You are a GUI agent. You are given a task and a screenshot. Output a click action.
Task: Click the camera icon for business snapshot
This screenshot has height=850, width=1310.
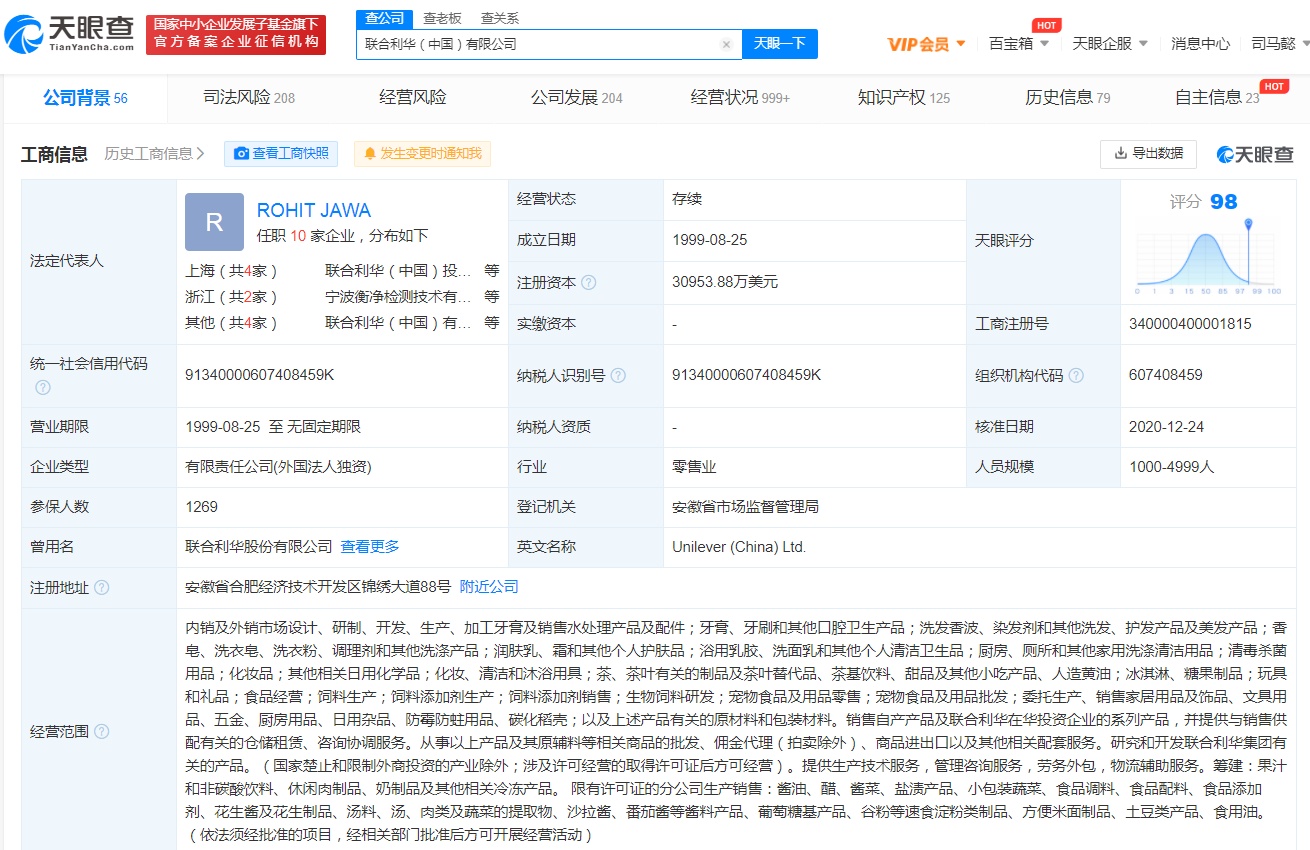pos(241,153)
